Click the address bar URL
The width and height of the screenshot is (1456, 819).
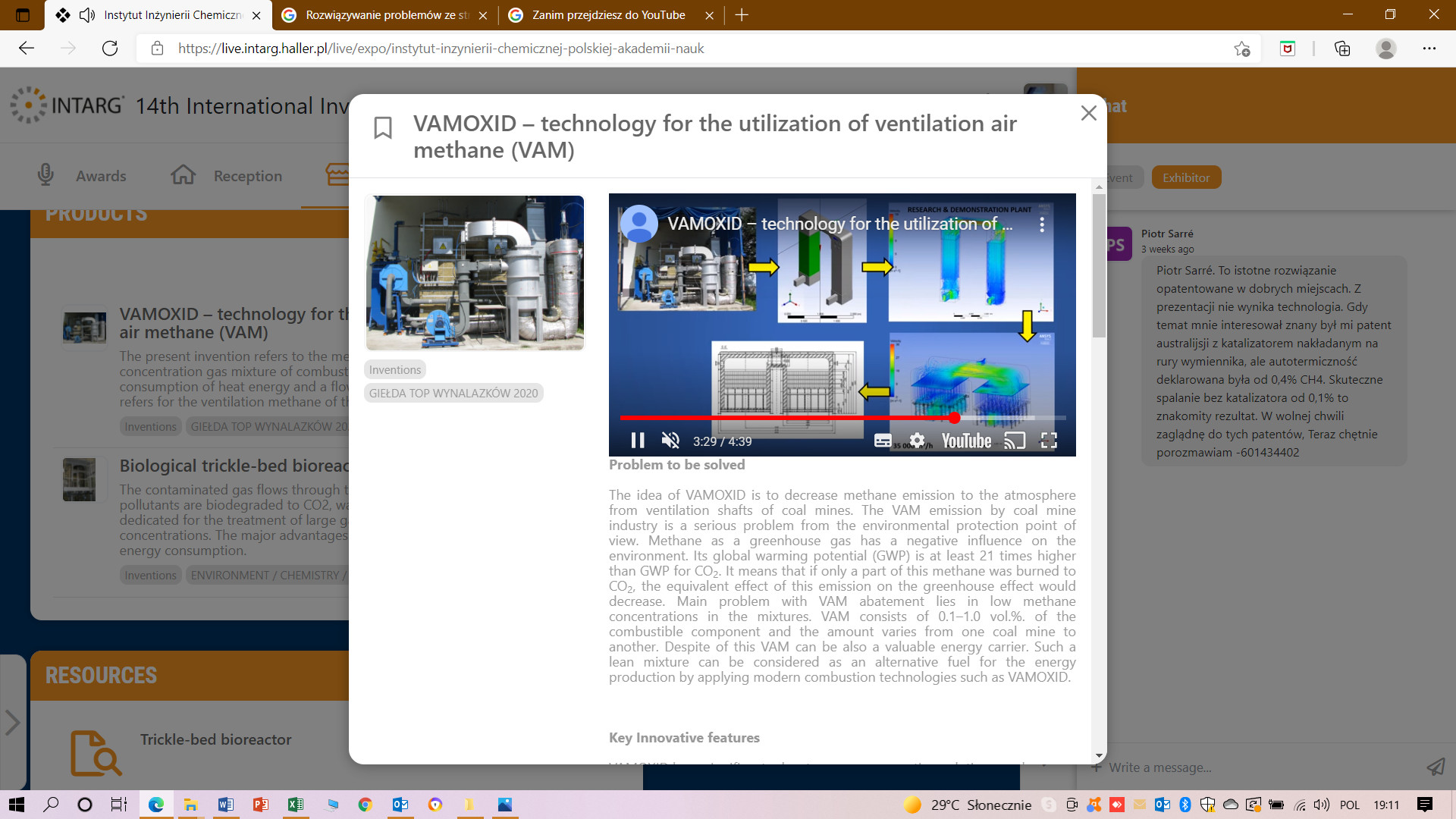[x=441, y=49]
